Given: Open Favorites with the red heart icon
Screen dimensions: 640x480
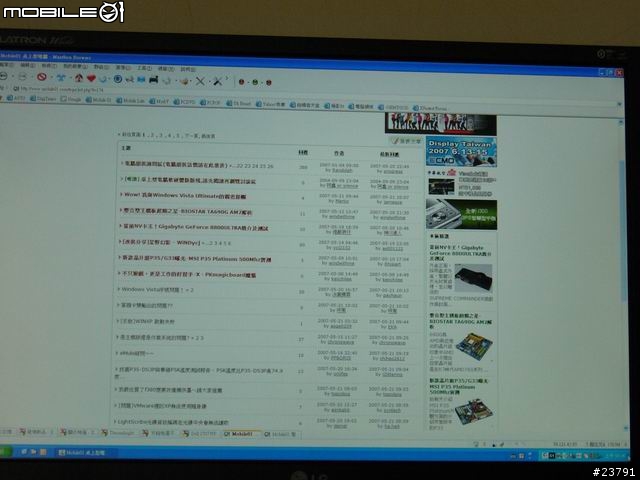Looking at the screenshot, I should click(x=91, y=78).
